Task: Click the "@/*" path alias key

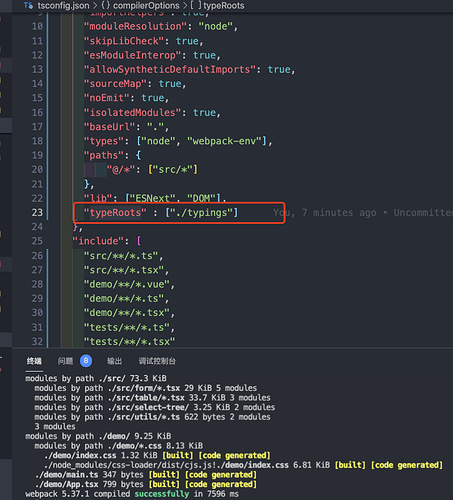Action: [x=121, y=170]
